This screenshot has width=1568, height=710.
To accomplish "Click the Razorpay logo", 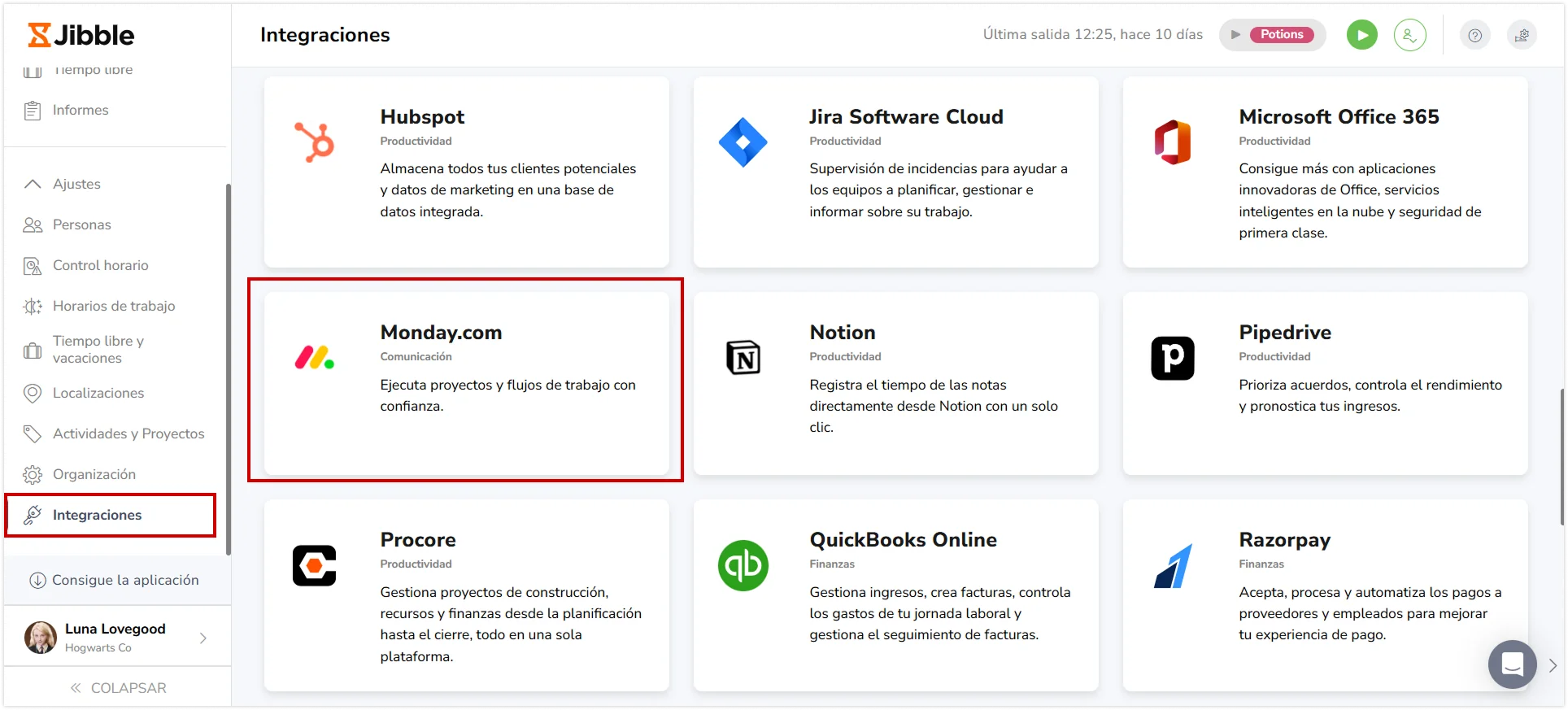I will click(x=1173, y=565).
